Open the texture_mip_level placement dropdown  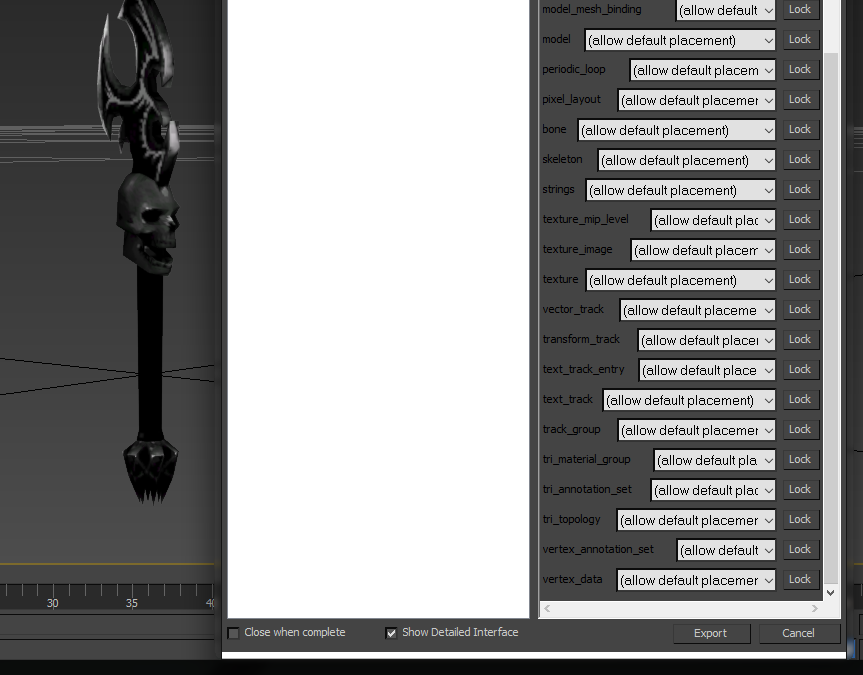pos(713,220)
